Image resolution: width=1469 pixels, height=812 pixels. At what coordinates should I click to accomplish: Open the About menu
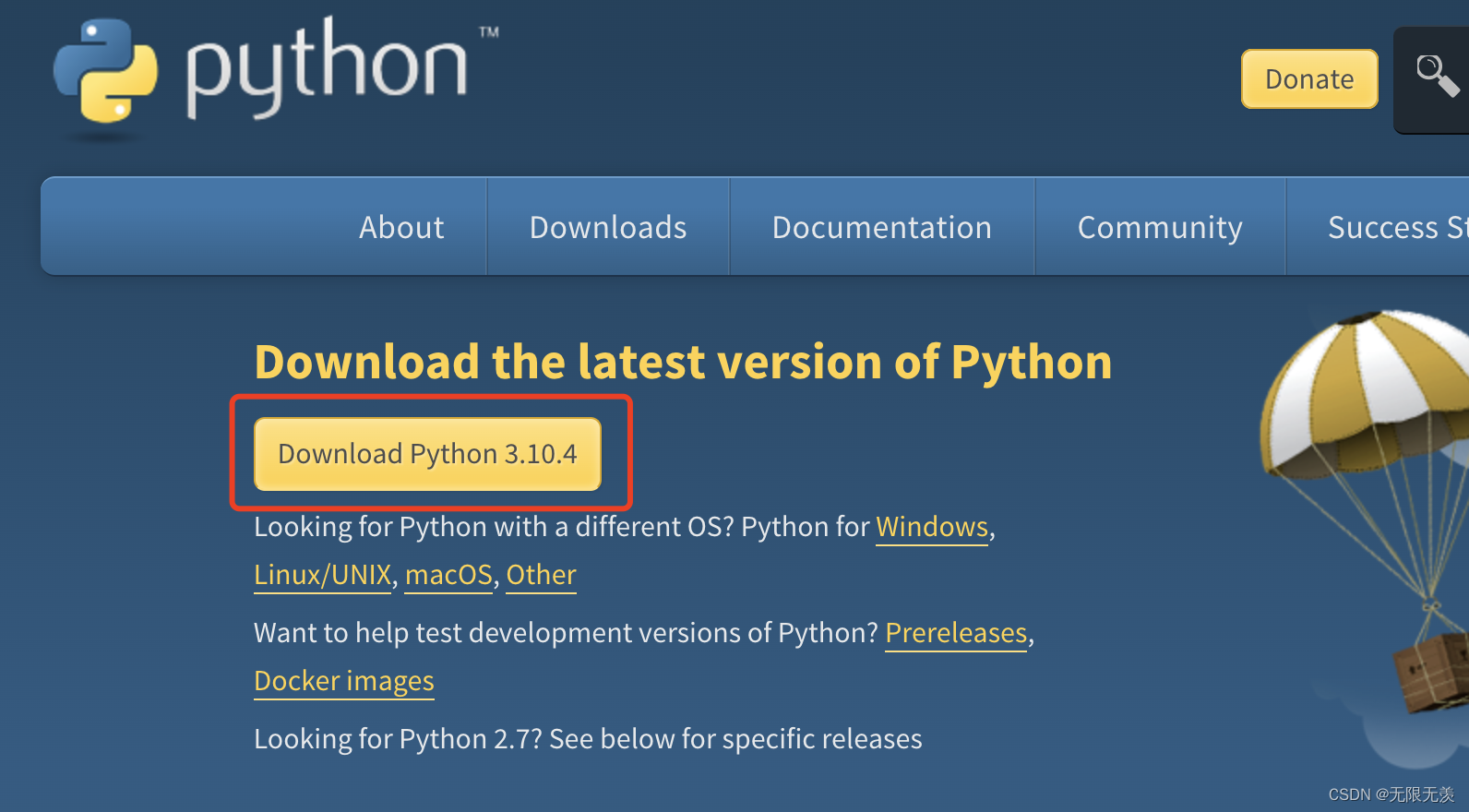[401, 227]
